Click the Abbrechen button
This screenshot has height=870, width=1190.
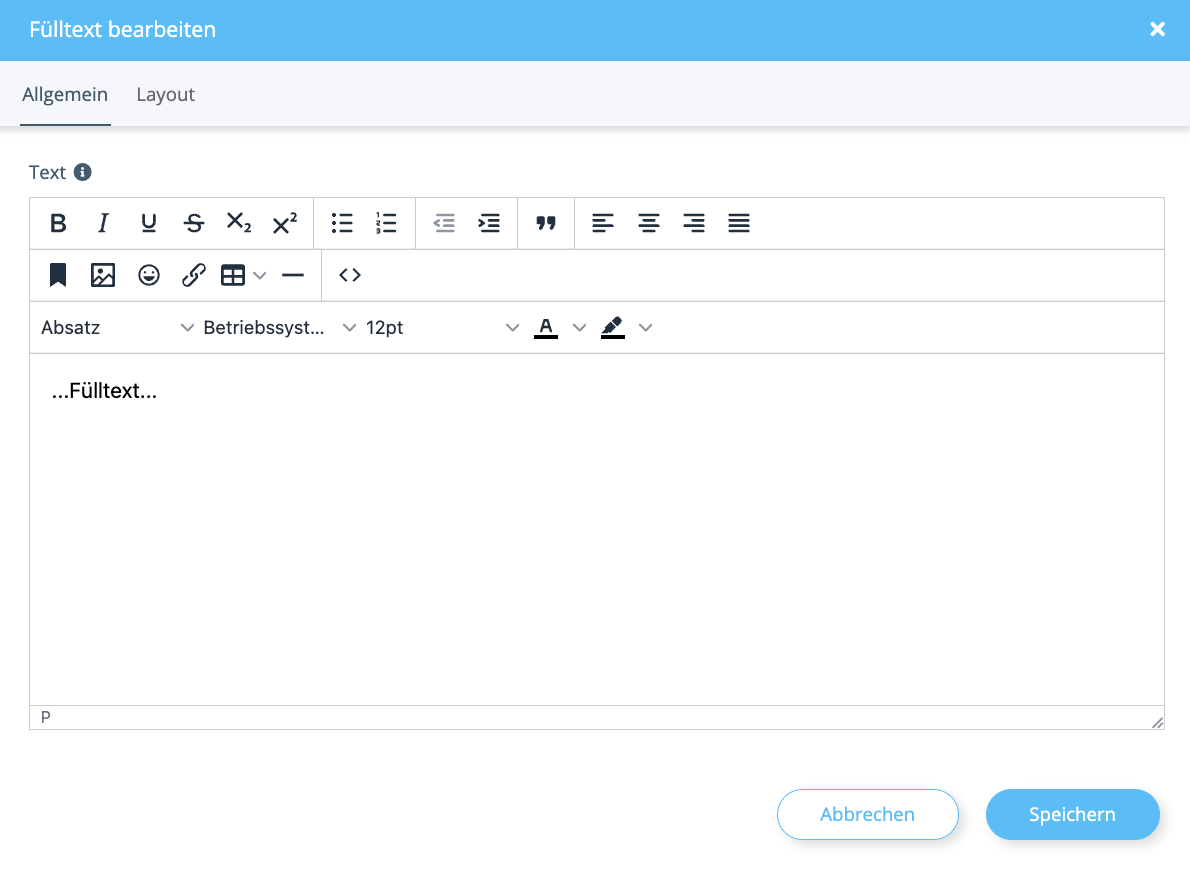pyautogui.click(x=867, y=815)
